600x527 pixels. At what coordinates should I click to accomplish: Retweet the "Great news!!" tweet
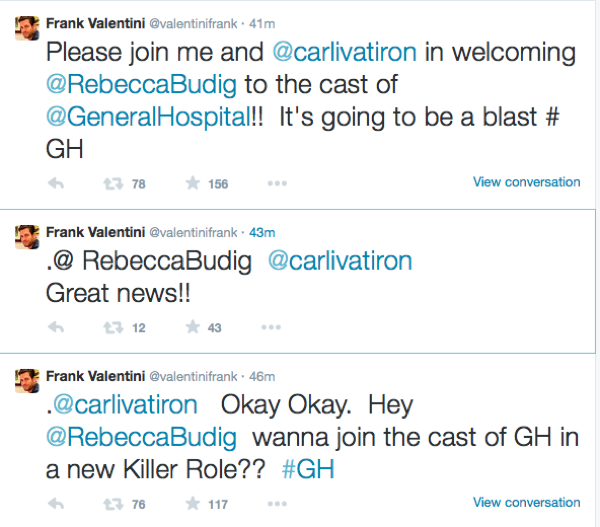click(114, 327)
